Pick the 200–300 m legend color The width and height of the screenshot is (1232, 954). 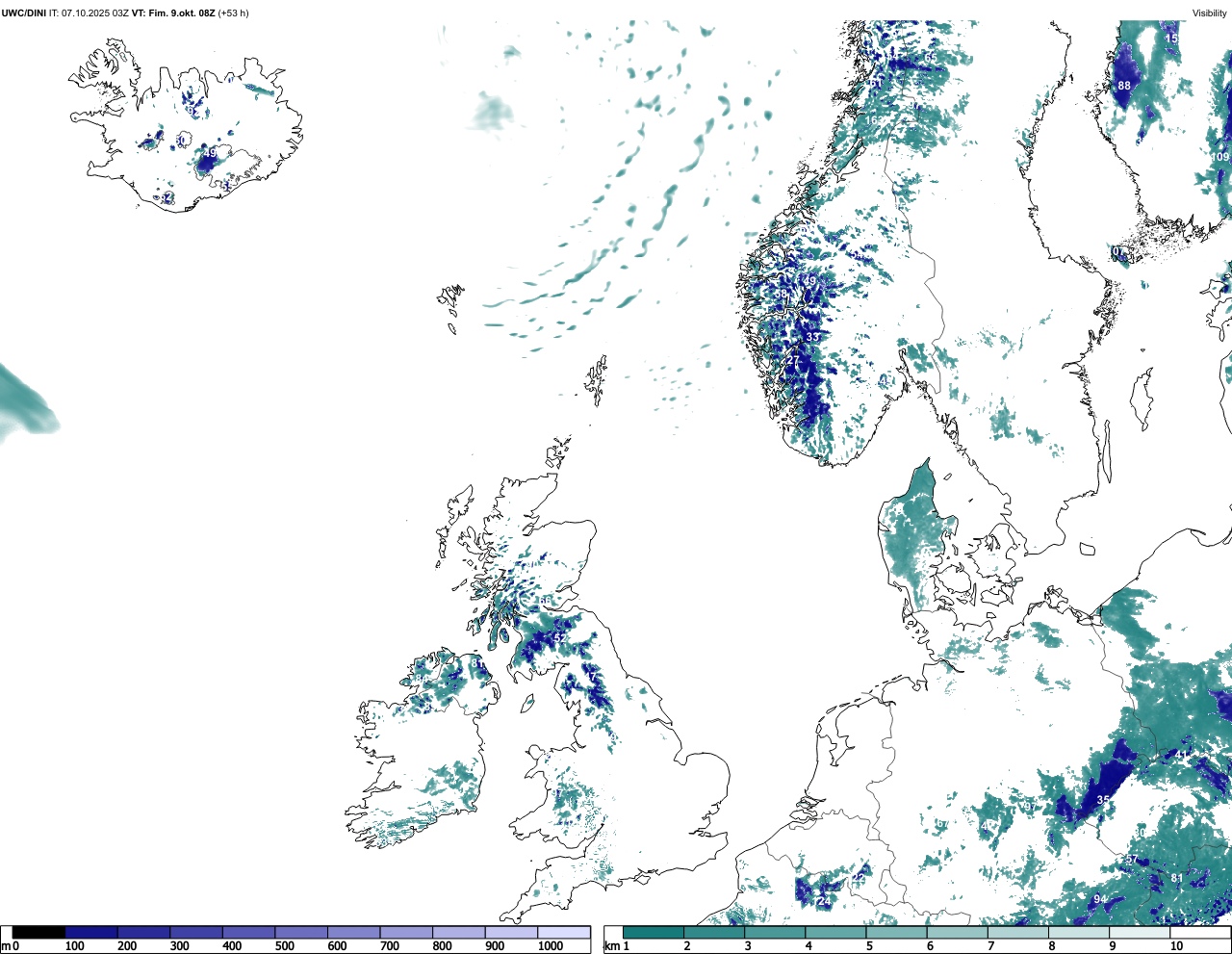pos(144,932)
